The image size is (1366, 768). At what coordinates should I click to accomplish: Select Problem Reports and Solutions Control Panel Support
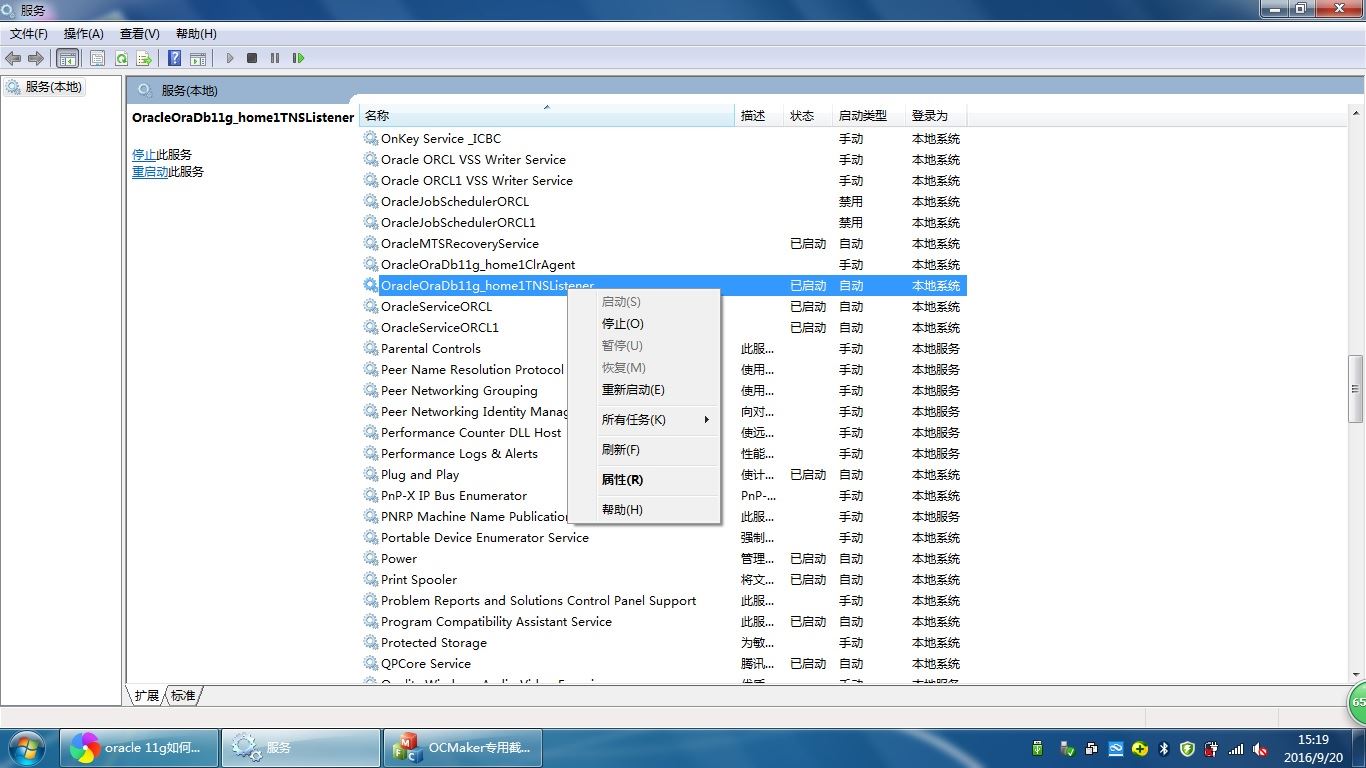coord(539,601)
